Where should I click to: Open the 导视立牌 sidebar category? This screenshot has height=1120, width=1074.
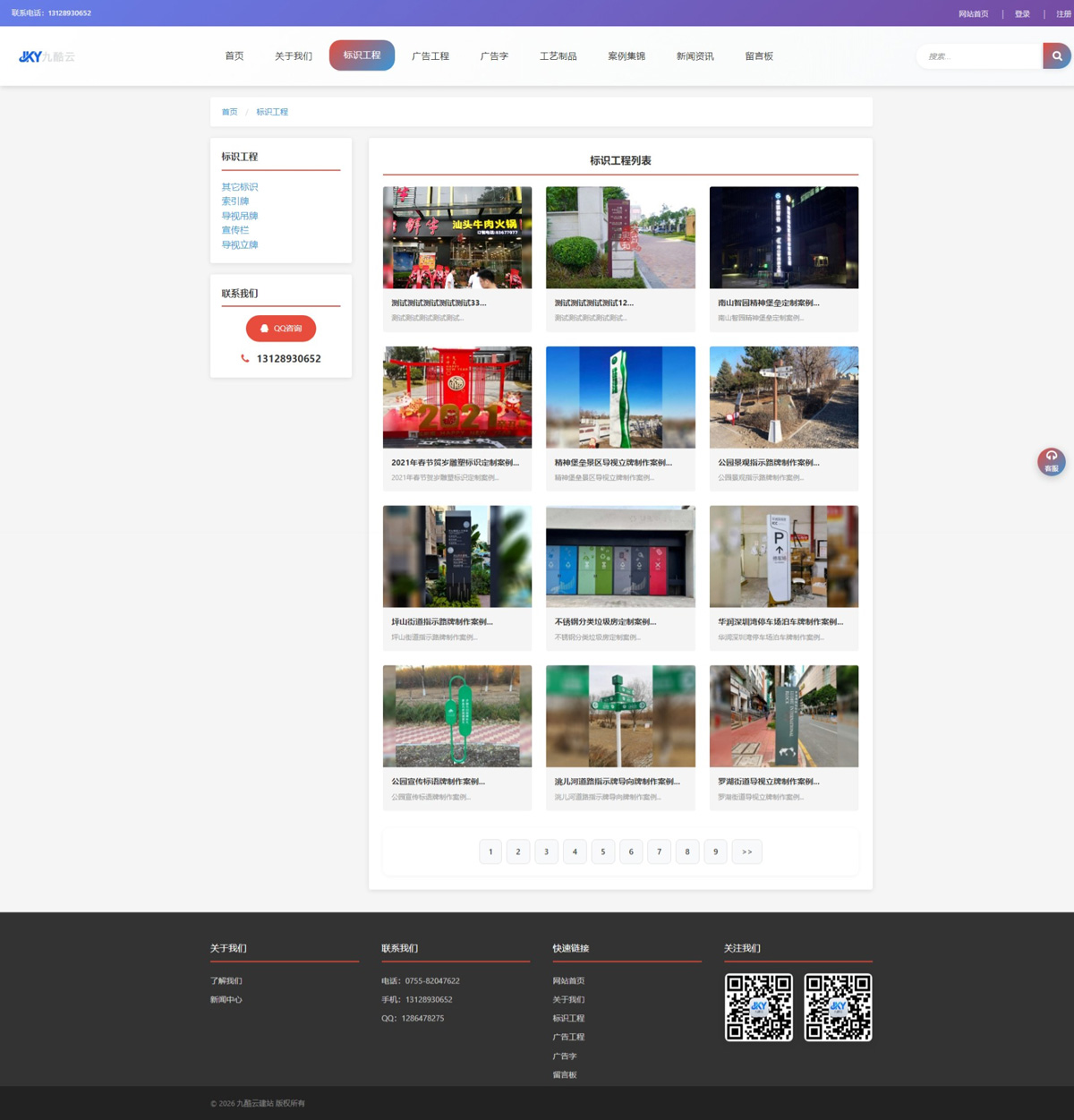click(x=240, y=244)
